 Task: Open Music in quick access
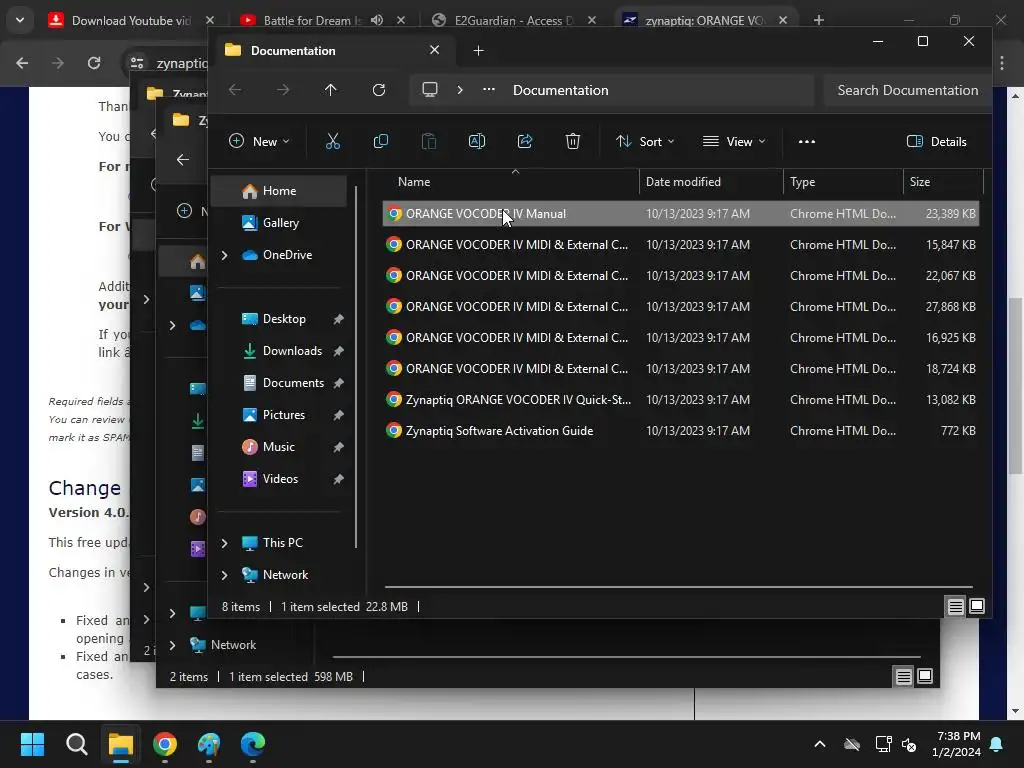[278, 447]
